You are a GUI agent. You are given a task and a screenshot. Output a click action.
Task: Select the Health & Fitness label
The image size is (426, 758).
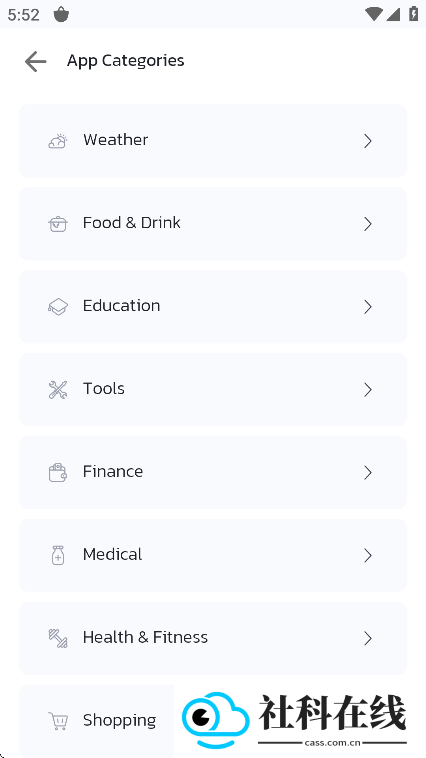click(146, 637)
